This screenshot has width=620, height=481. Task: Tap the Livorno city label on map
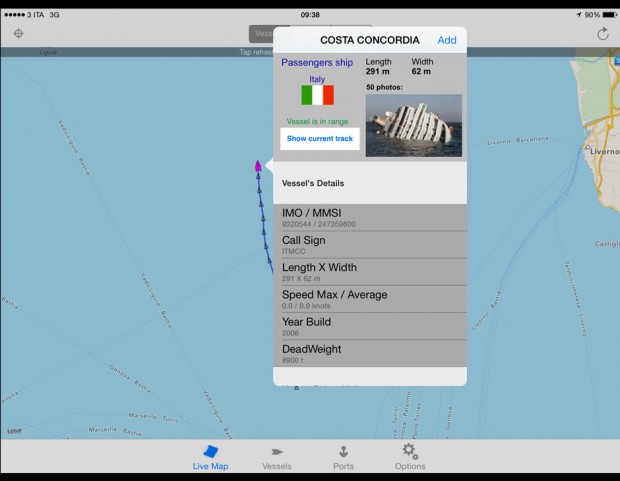click(604, 151)
